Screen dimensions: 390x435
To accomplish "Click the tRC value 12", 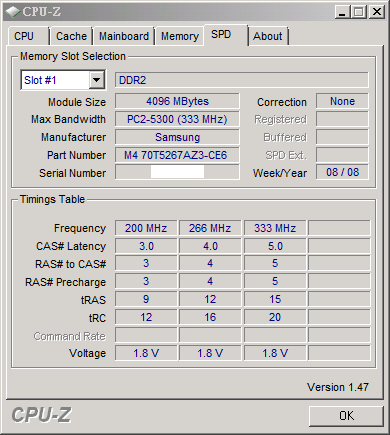I will point(146,317).
